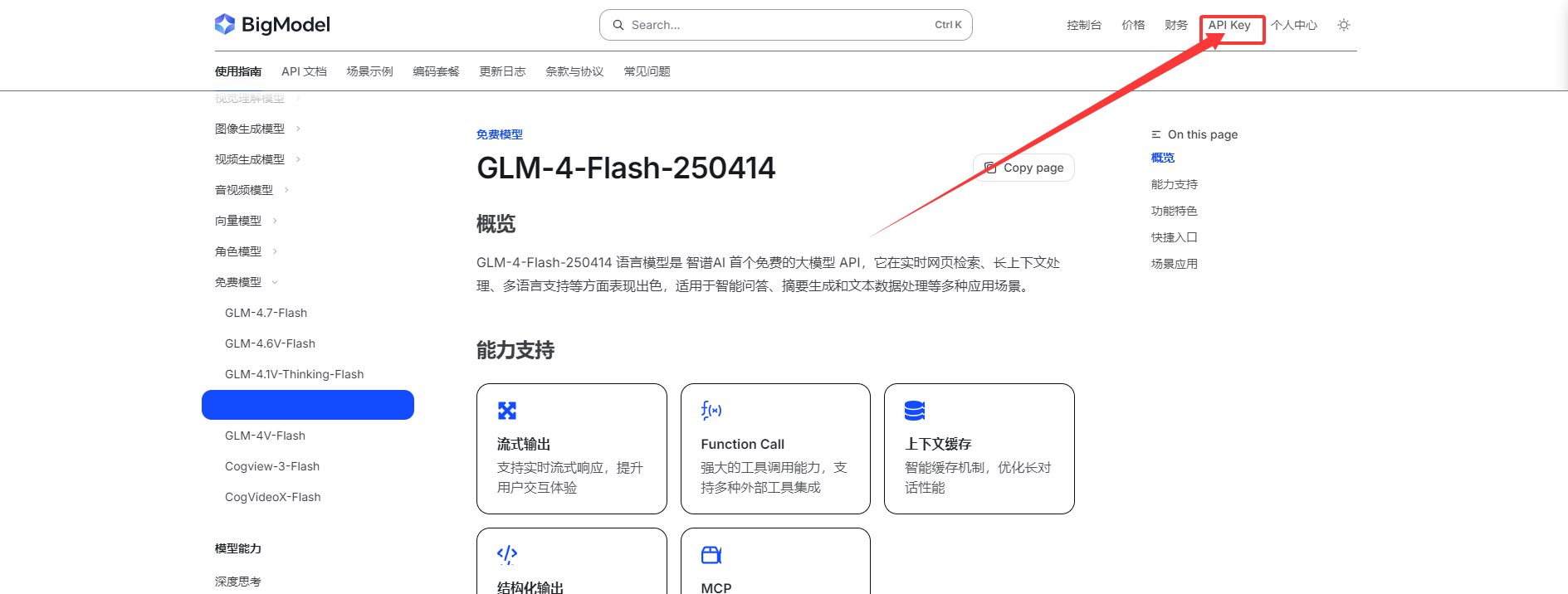Viewport: 1568px width, 594px height.
Task: Open the 价格 link
Action: [1133, 25]
